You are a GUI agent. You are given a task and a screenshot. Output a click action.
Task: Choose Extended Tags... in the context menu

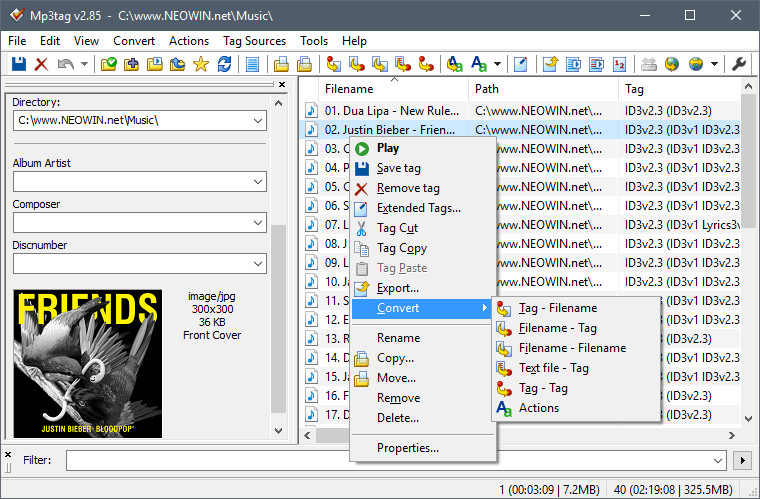pyautogui.click(x=423, y=208)
